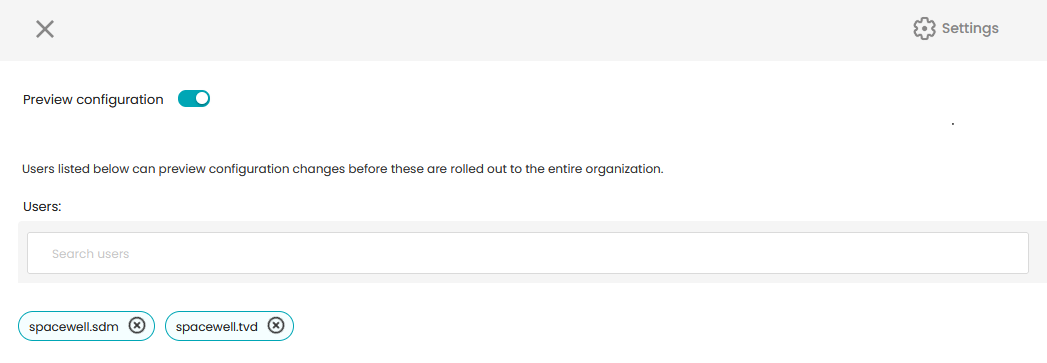The width and height of the screenshot is (1047, 363).
Task: Select the spacewell.sdm user chip name
Action: pos(74,326)
